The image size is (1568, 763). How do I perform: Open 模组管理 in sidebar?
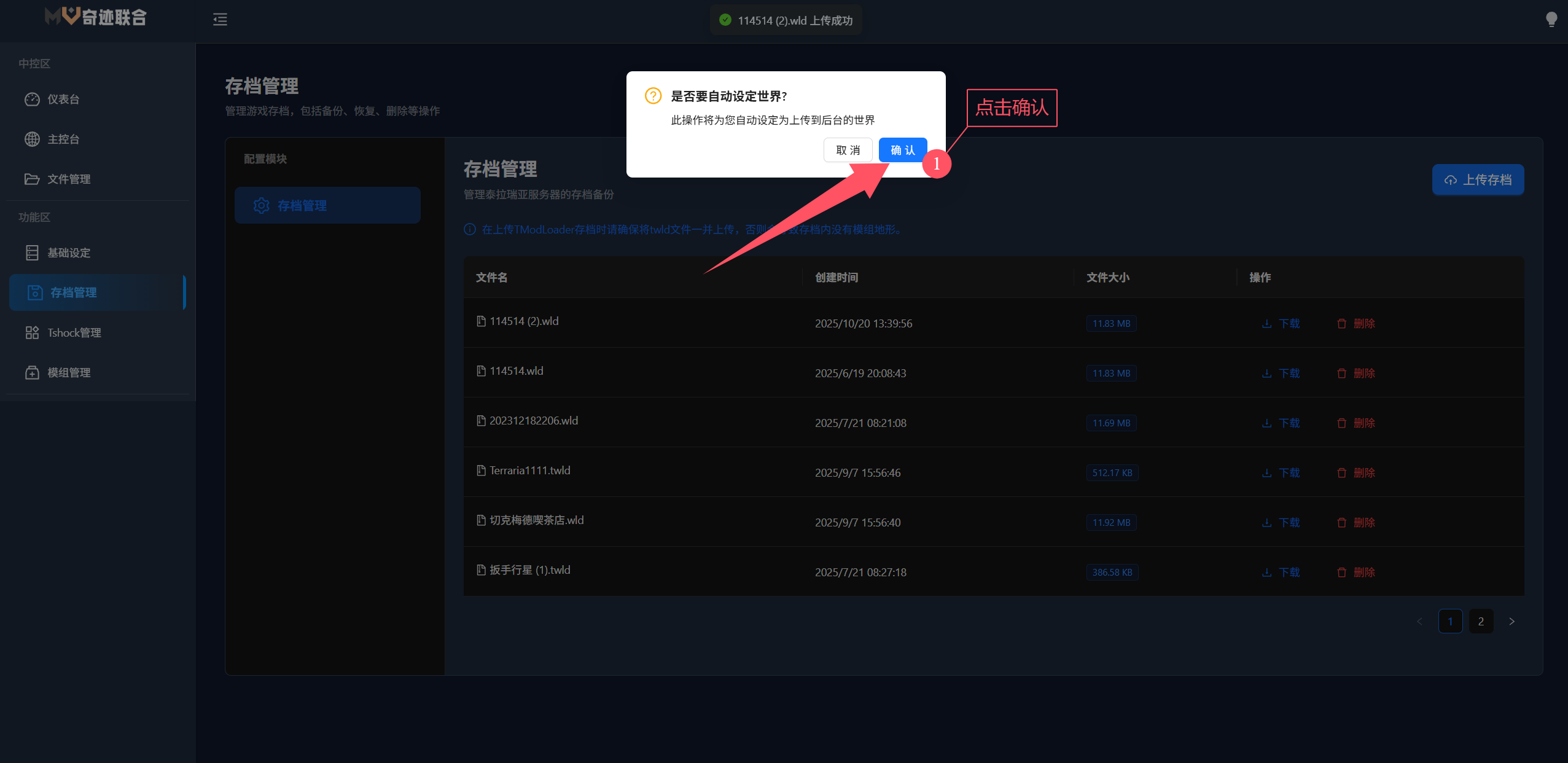(68, 373)
